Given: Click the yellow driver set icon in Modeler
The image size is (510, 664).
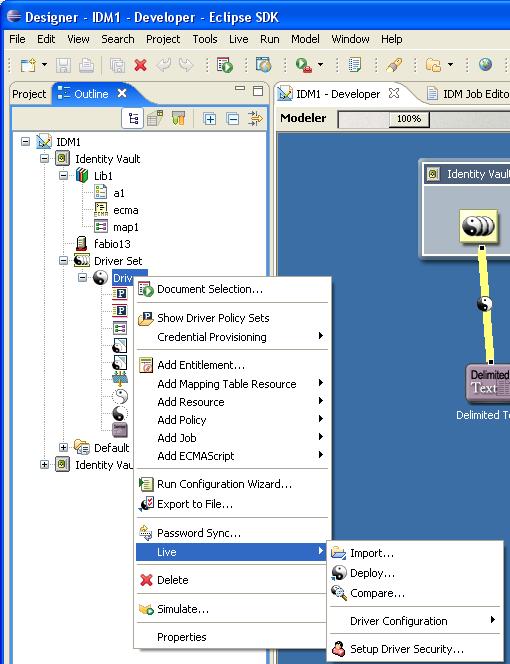Looking at the screenshot, I should [x=479, y=226].
